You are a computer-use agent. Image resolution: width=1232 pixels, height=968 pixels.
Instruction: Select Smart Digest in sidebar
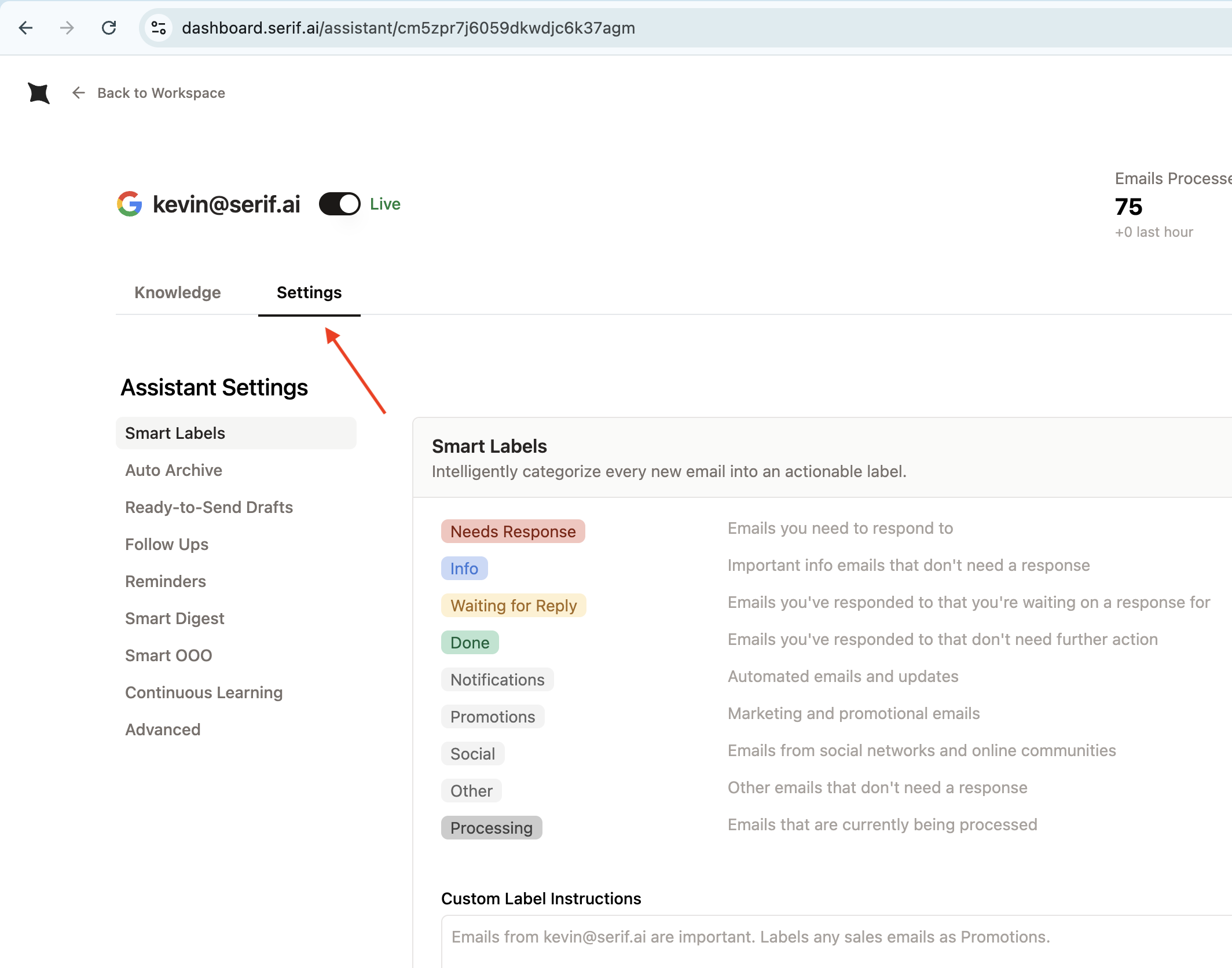(x=175, y=618)
